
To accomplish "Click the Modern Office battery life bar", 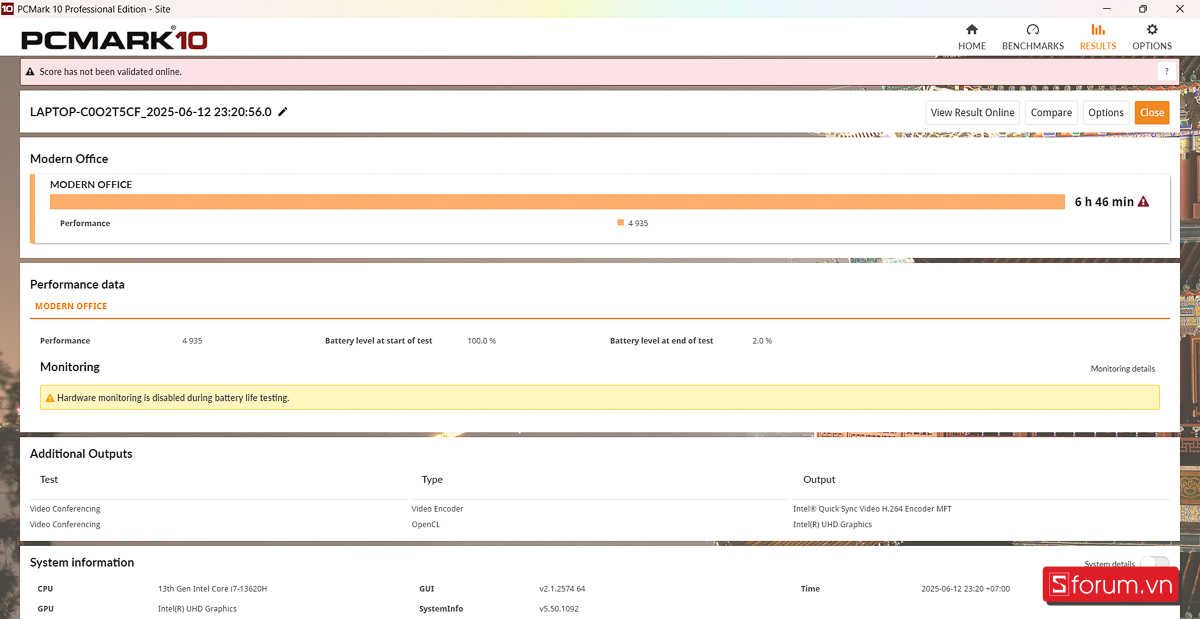I will (x=557, y=201).
